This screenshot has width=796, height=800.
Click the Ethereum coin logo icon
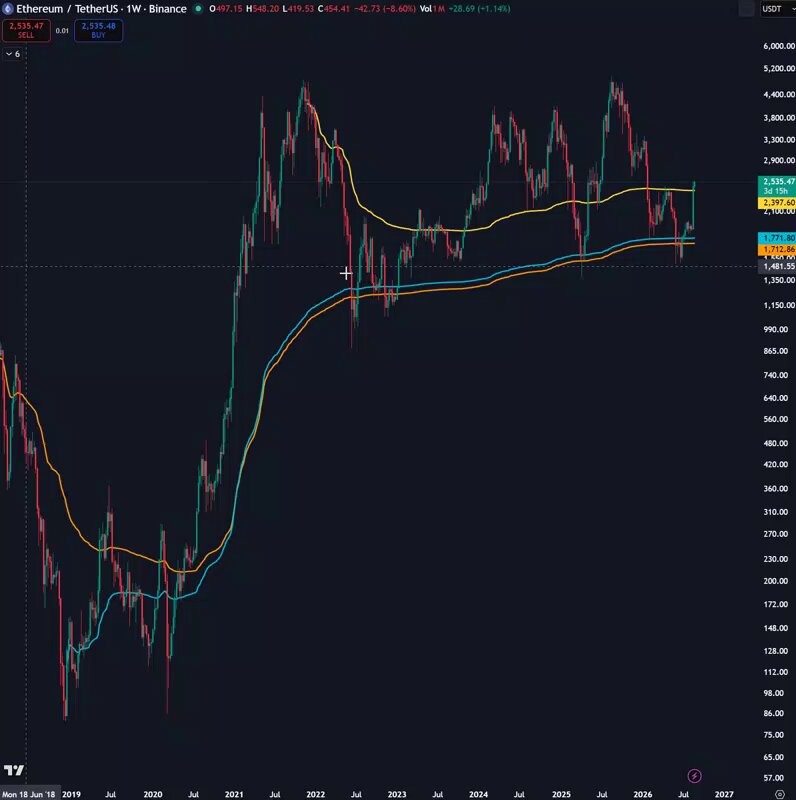[7, 9]
